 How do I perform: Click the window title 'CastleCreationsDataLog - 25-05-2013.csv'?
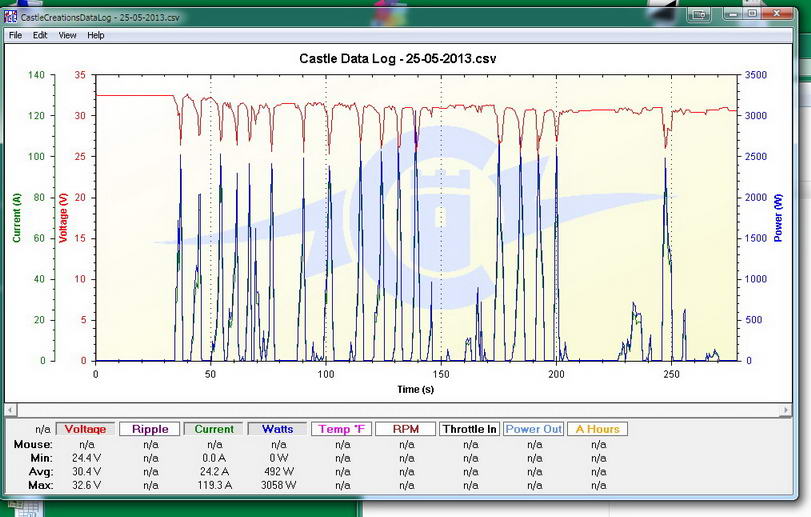pyautogui.click(x=100, y=17)
